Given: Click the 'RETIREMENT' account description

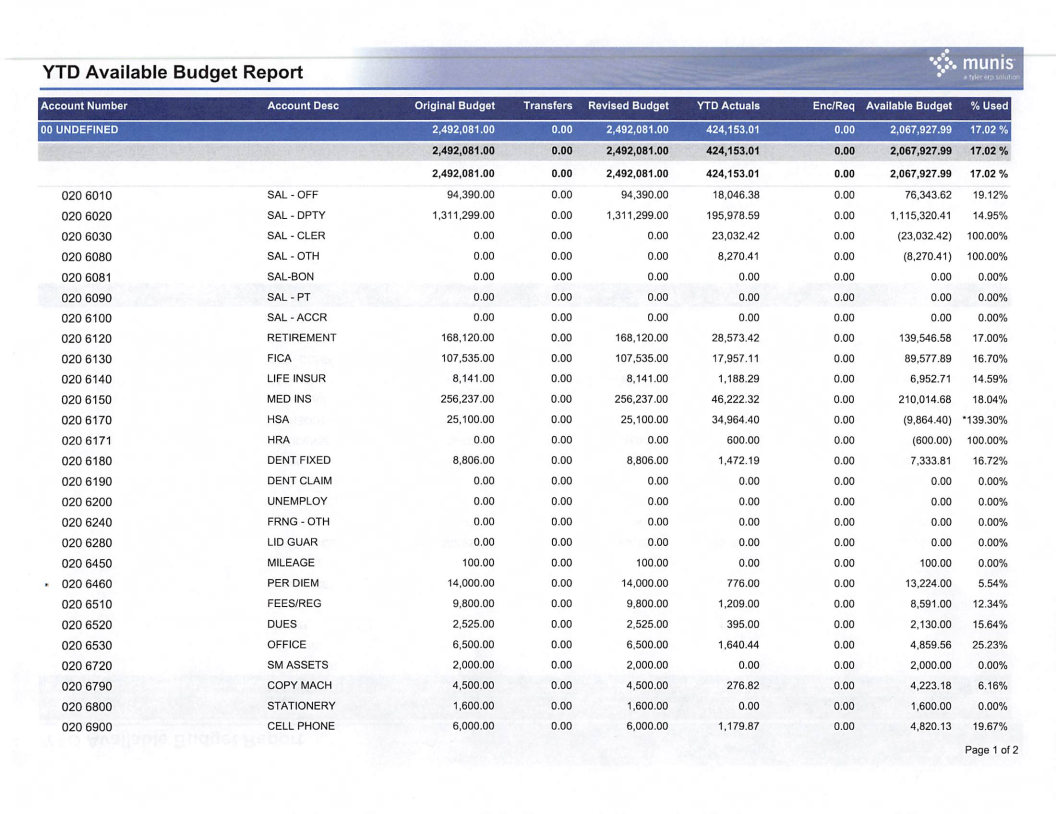Looking at the screenshot, I should (302, 338).
